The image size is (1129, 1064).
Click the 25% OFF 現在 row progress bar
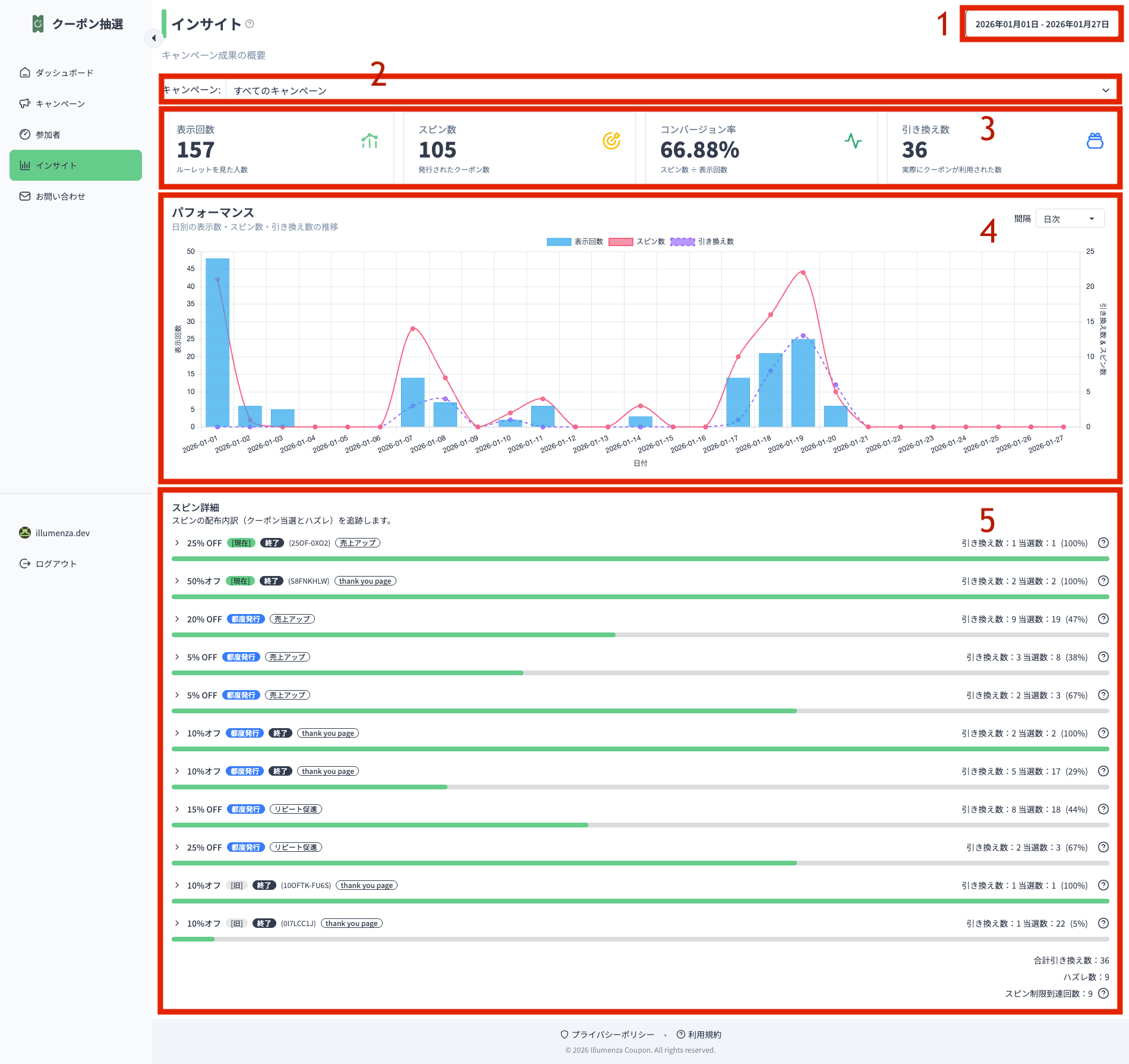[x=639, y=559]
